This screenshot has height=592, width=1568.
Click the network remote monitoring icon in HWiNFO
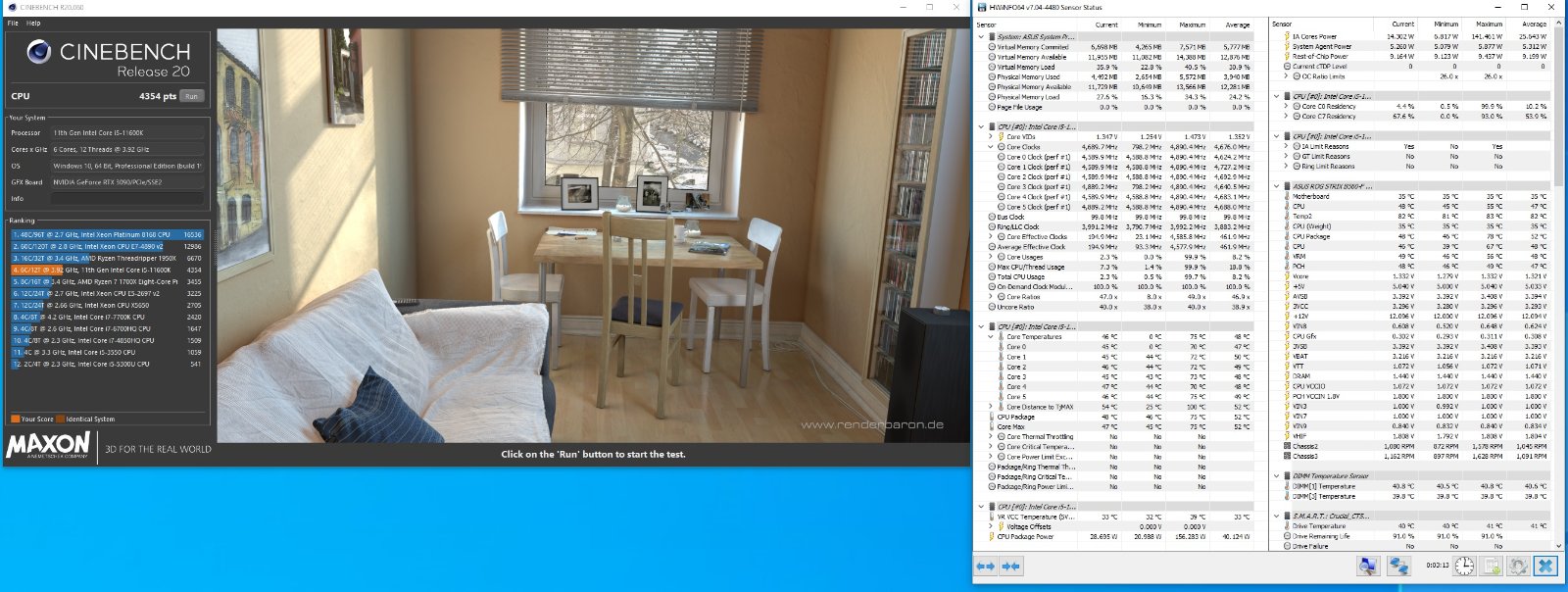(1398, 567)
